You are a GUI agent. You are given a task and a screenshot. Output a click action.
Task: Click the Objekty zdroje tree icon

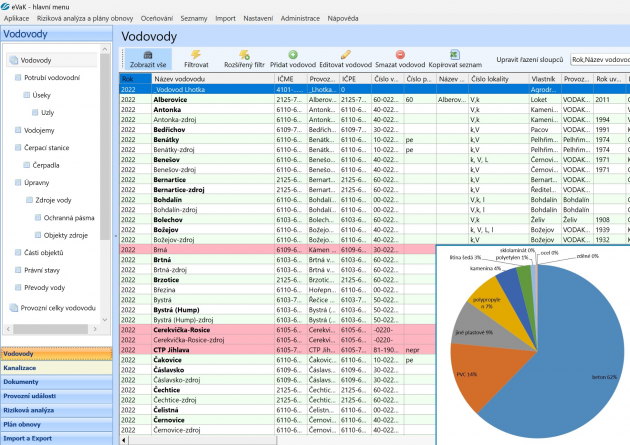(x=38, y=235)
